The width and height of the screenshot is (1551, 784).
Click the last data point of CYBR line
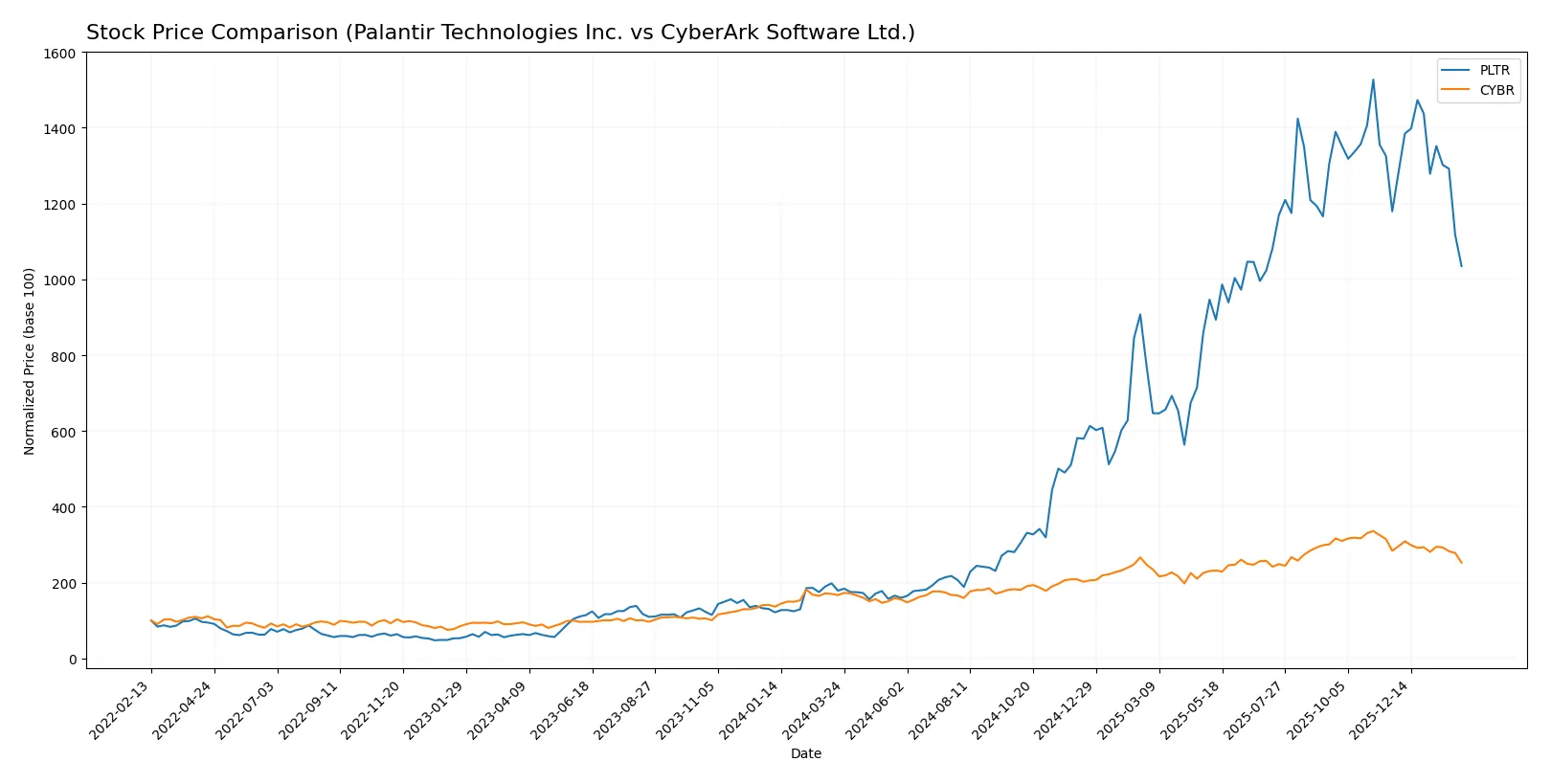click(x=1461, y=563)
